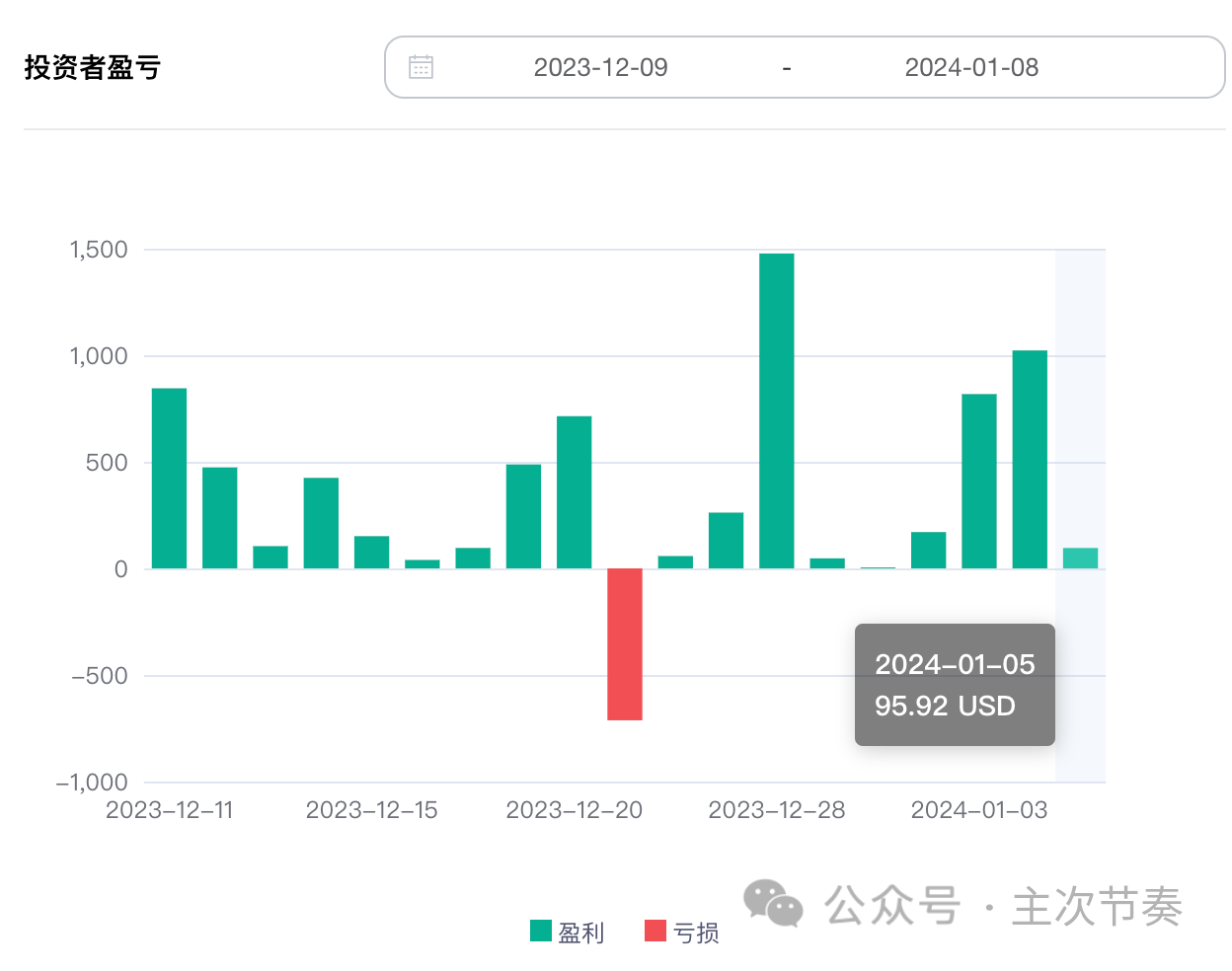Select the green bar above 2023-12-15

[x=372, y=553]
